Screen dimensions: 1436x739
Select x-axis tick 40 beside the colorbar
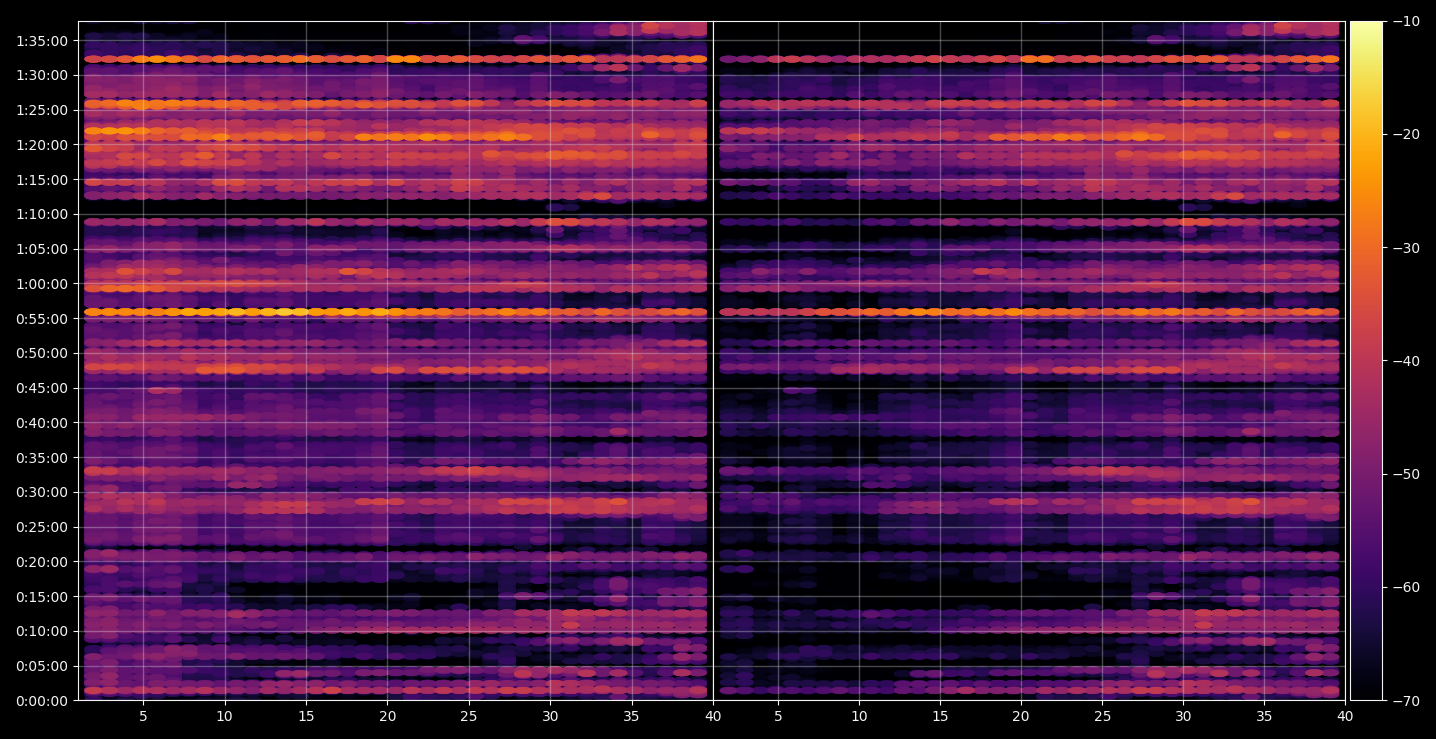click(x=1346, y=717)
